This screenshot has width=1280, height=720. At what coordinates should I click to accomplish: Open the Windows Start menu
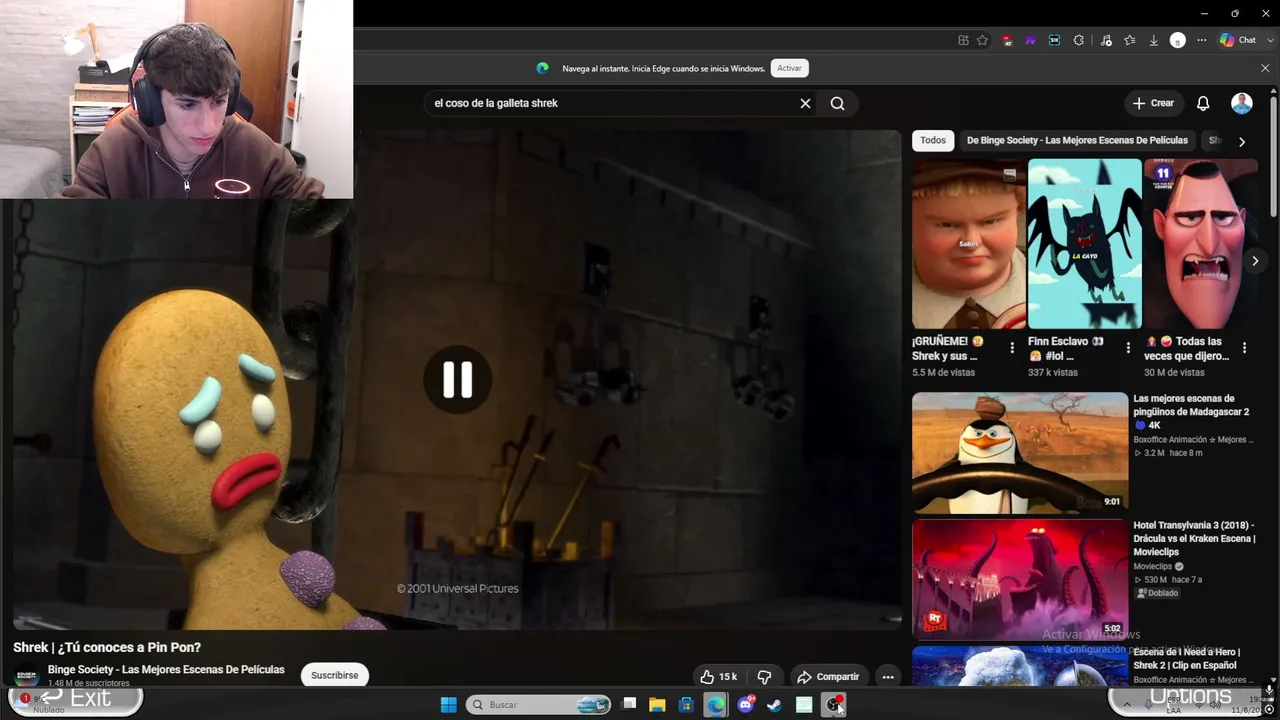448,705
